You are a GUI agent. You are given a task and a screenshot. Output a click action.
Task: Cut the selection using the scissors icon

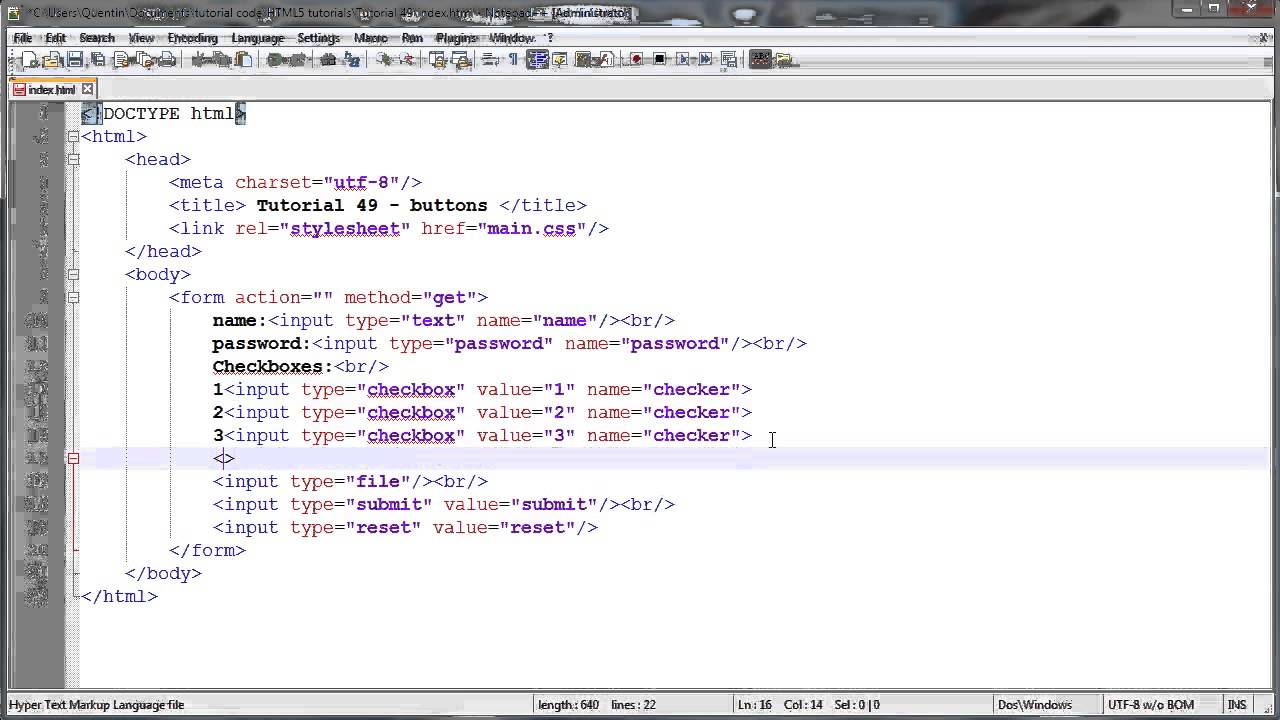(198, 60)
